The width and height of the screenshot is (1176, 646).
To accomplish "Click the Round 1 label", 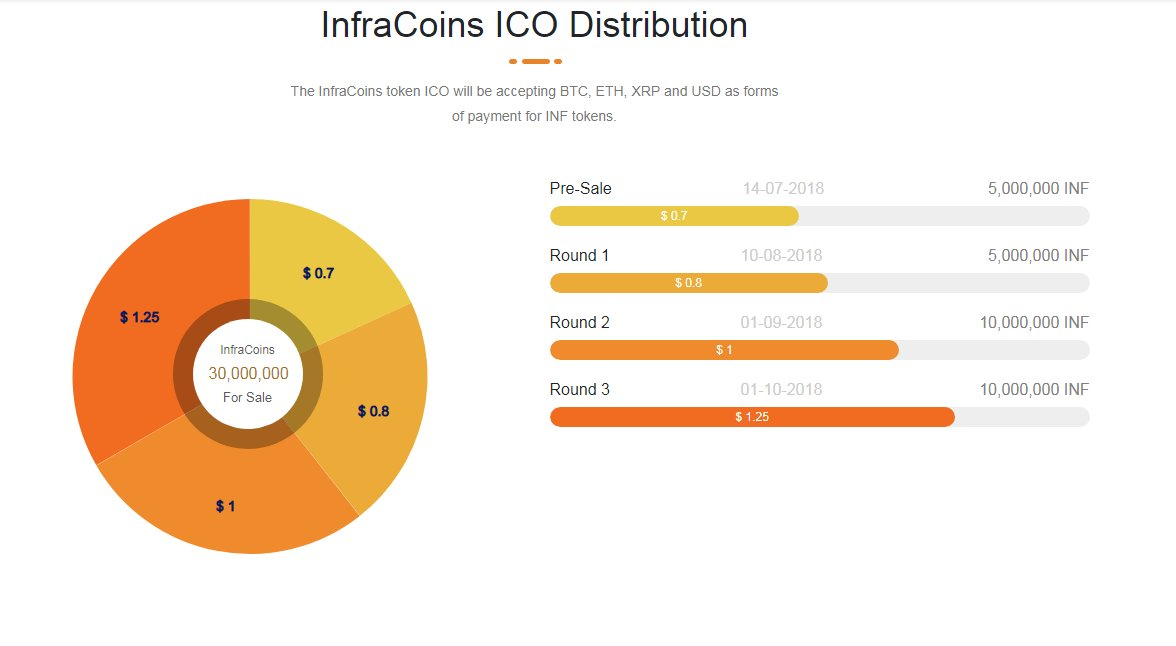I will (x=579, y=255).
